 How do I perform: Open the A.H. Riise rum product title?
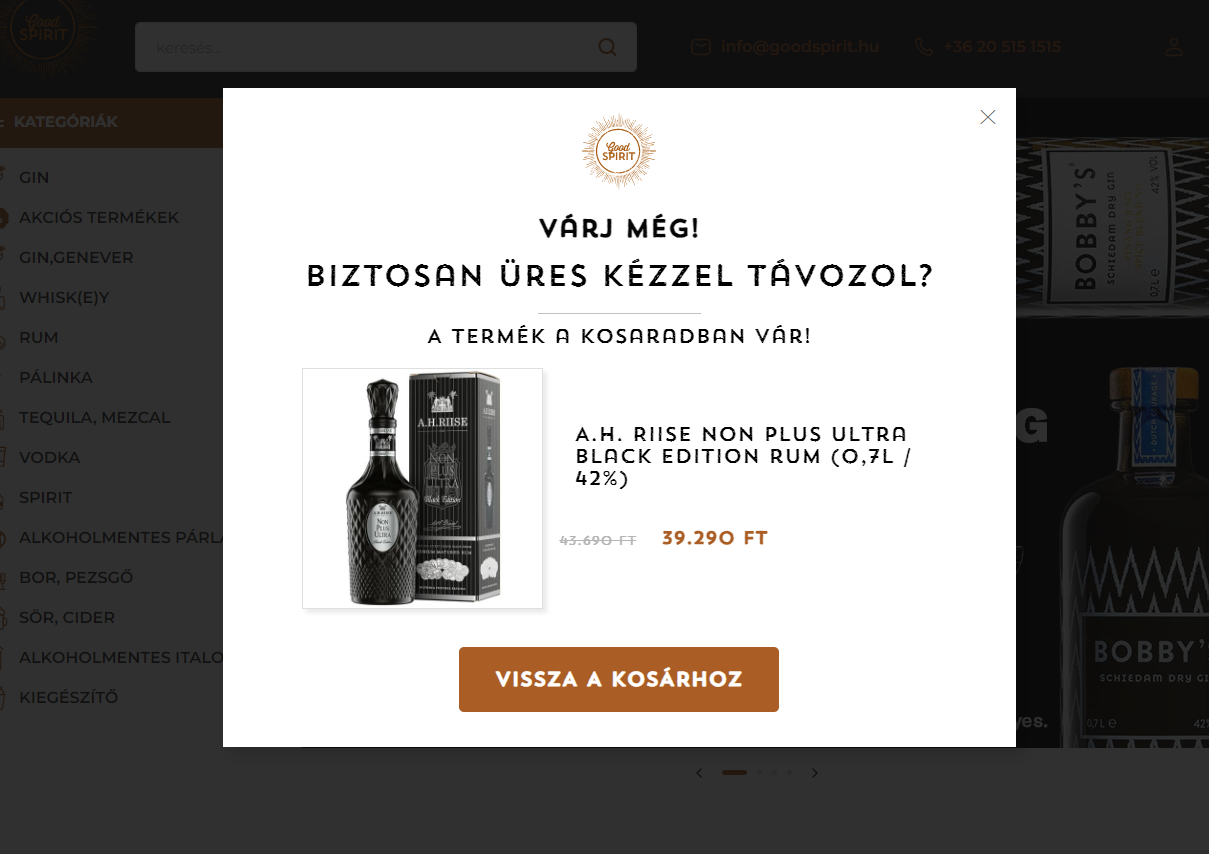point(742,456)
